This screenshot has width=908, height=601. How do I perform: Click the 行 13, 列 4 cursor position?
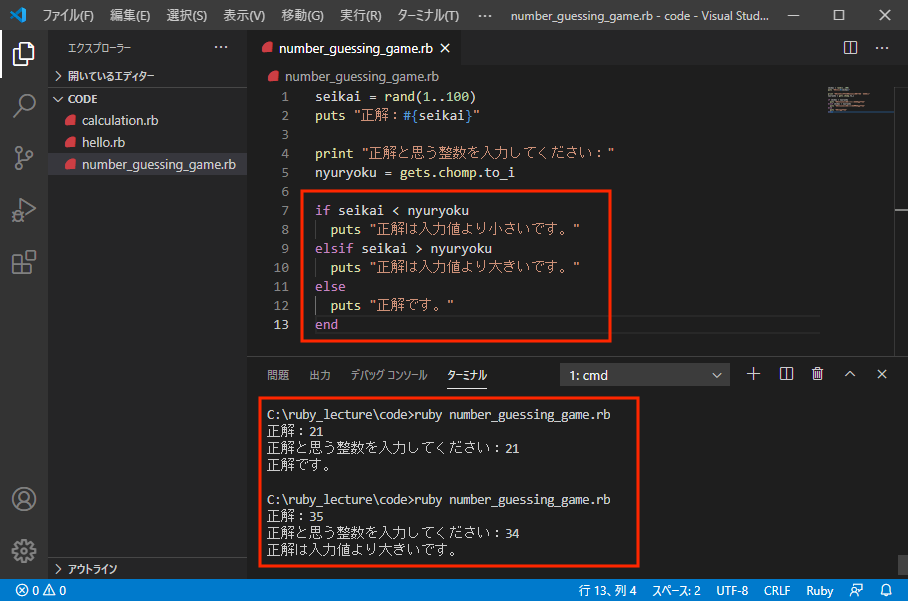pyautogui.click(x=607, y=591)
